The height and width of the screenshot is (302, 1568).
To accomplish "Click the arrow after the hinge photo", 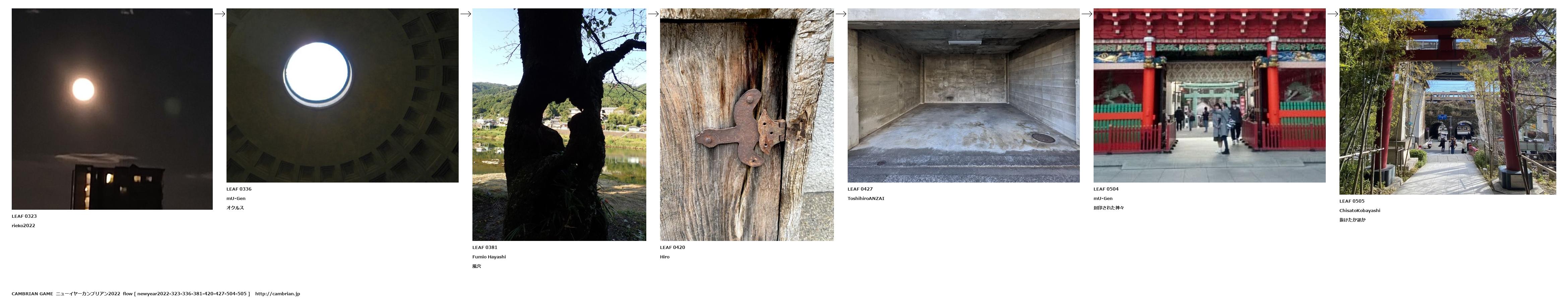I will pos(841,14).
